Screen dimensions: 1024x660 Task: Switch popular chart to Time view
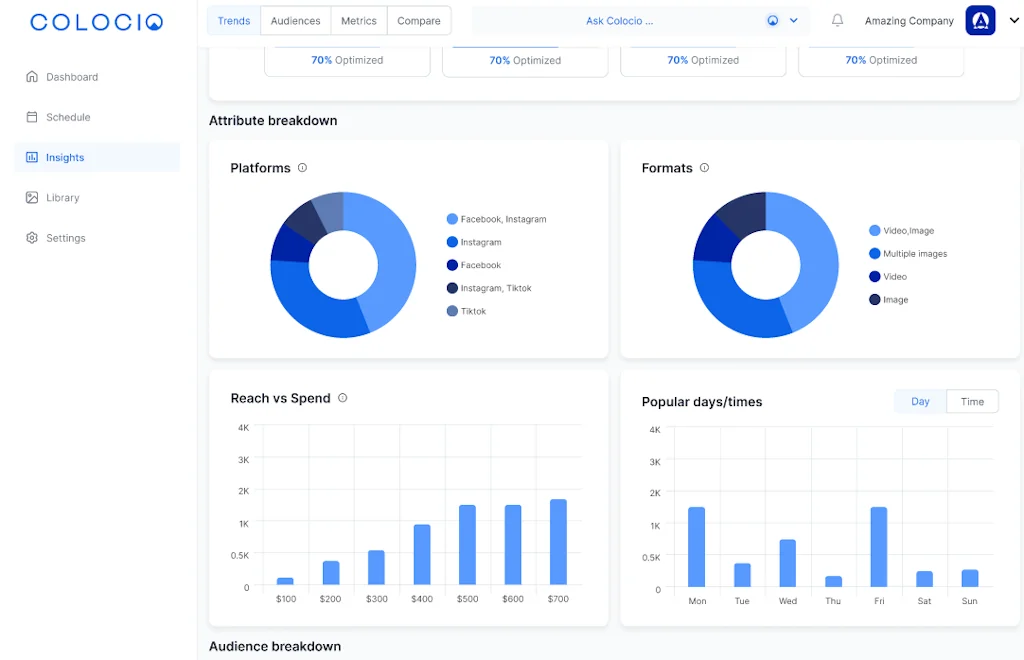[x=972, y=402]
